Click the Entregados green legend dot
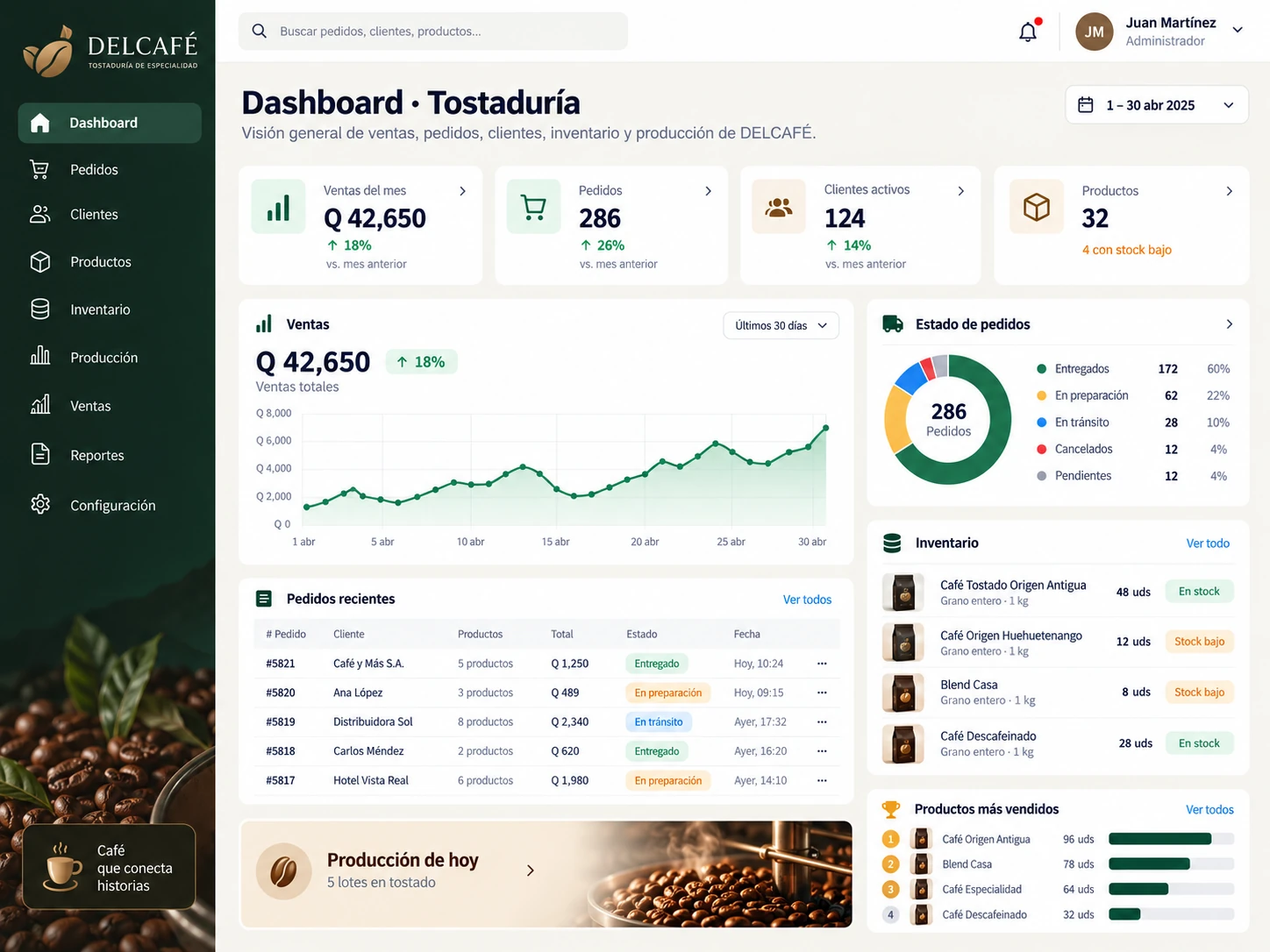The width and height of the screenshot is (1270, 952). (x=1041, y=369)
